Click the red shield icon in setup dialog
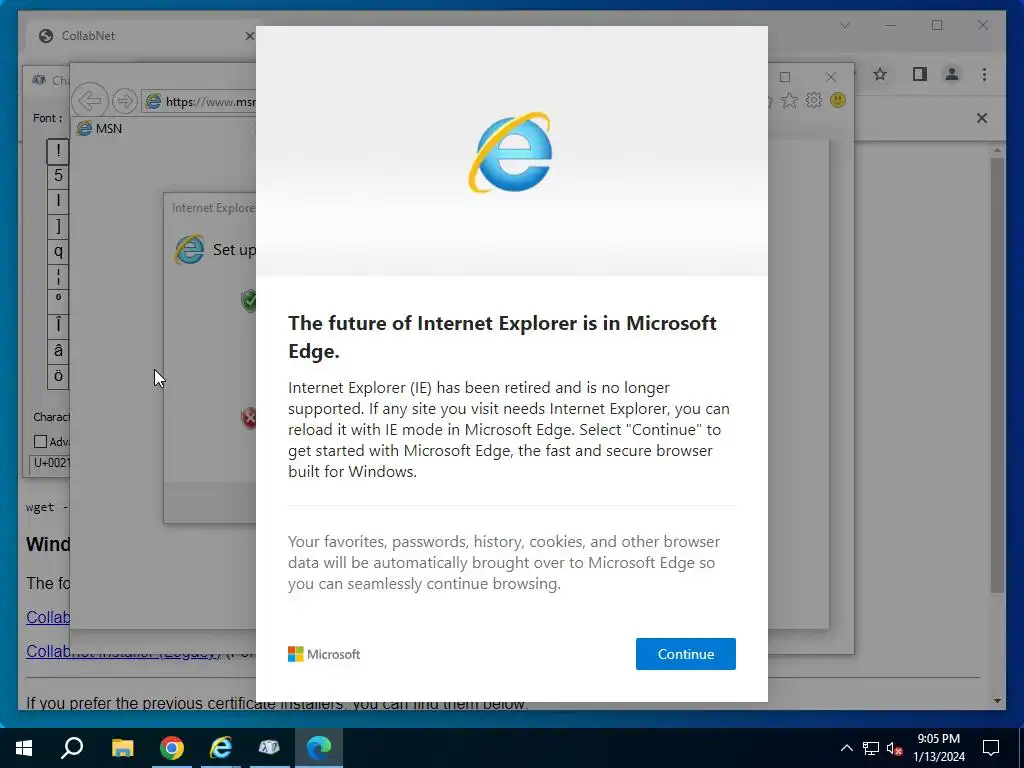Image resolution: width=1024 pixels, height=768 pixels. pos(249,418)
